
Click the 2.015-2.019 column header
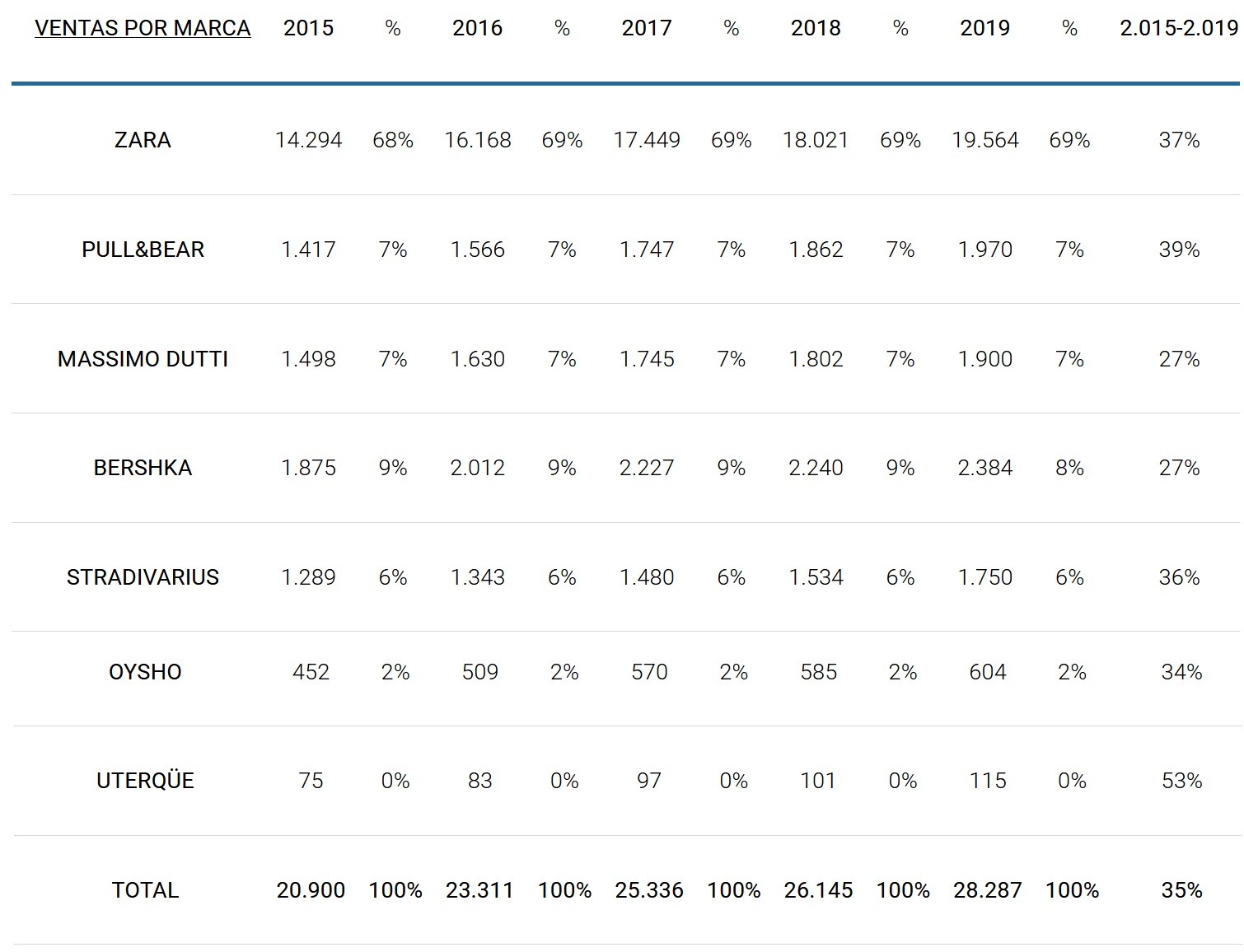pyautogui.click(x=1179, y=28)
